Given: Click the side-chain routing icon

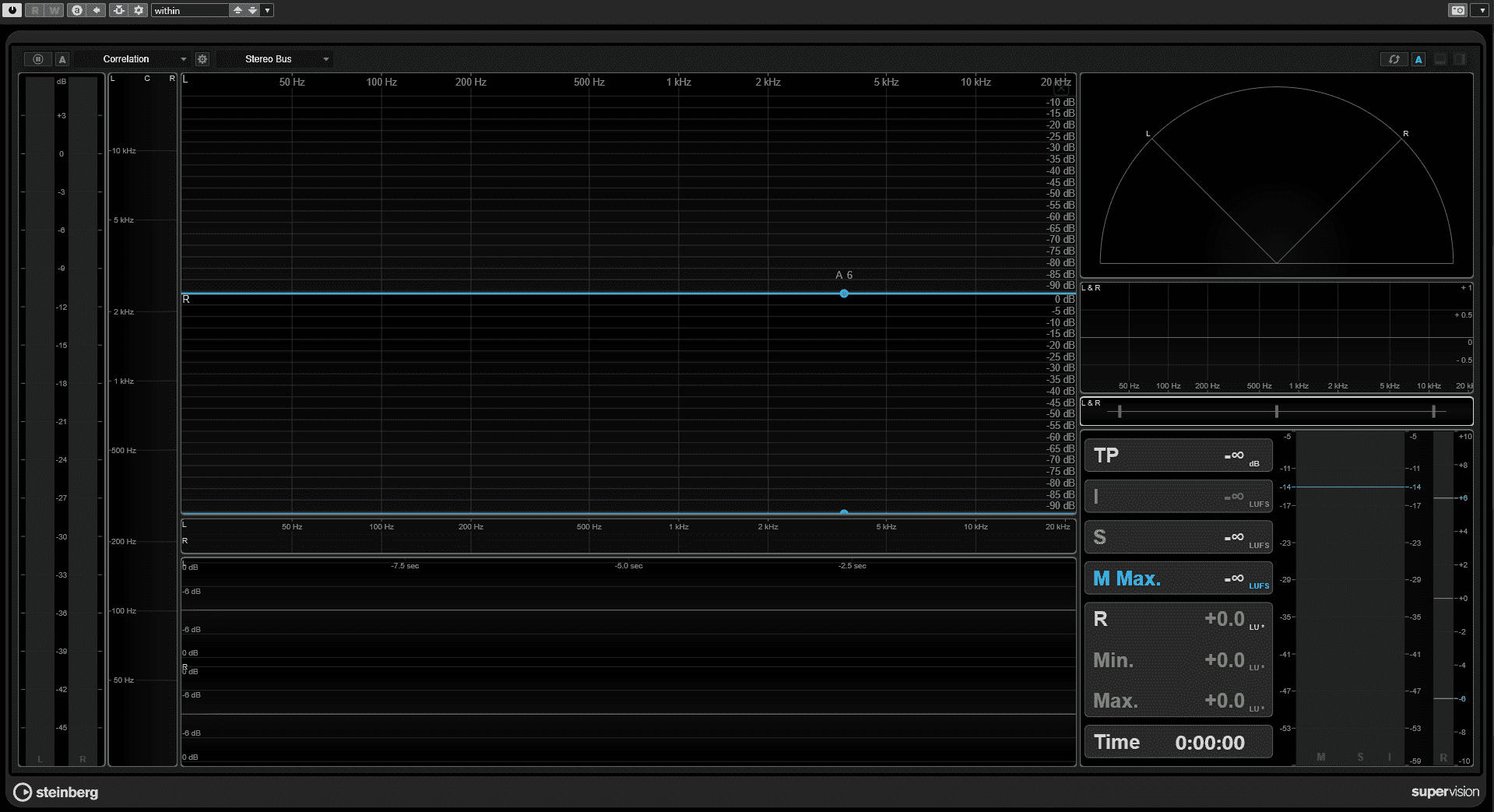Looking at the screenshot, I should 118,10.
